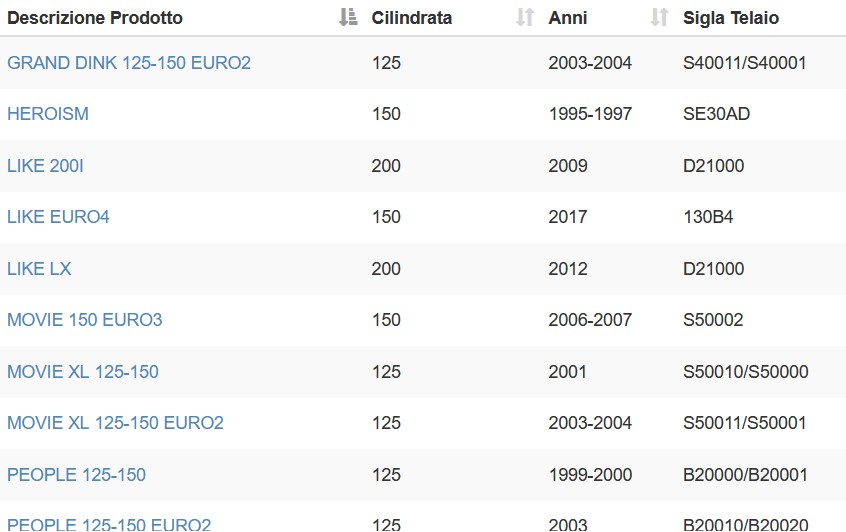Open MOVIE XL 125-150 EURO2 link
The height and width of the screenshot is (532, 846).
(115, 423)
